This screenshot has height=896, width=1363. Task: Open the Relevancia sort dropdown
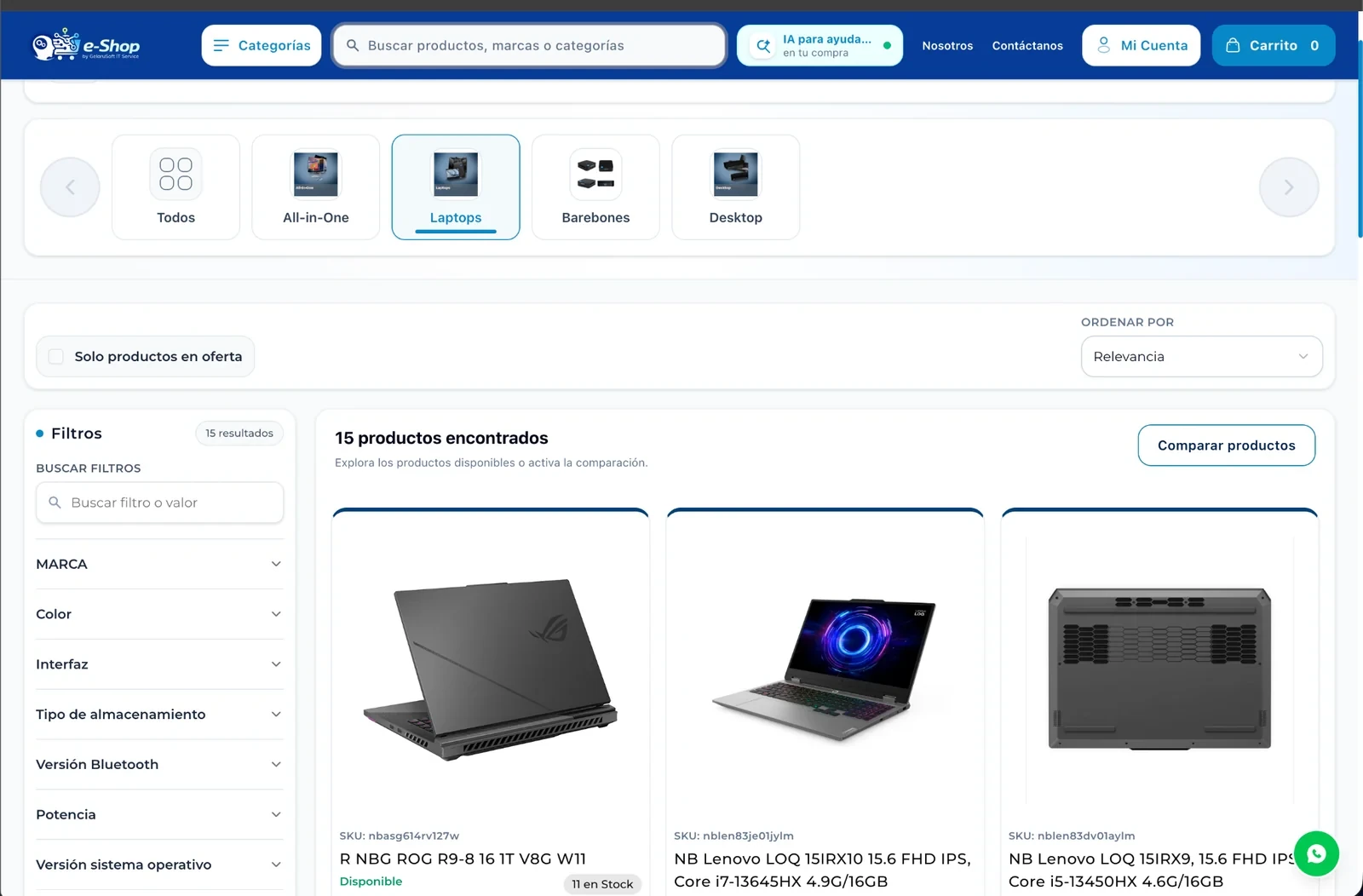pos(1201,356)
